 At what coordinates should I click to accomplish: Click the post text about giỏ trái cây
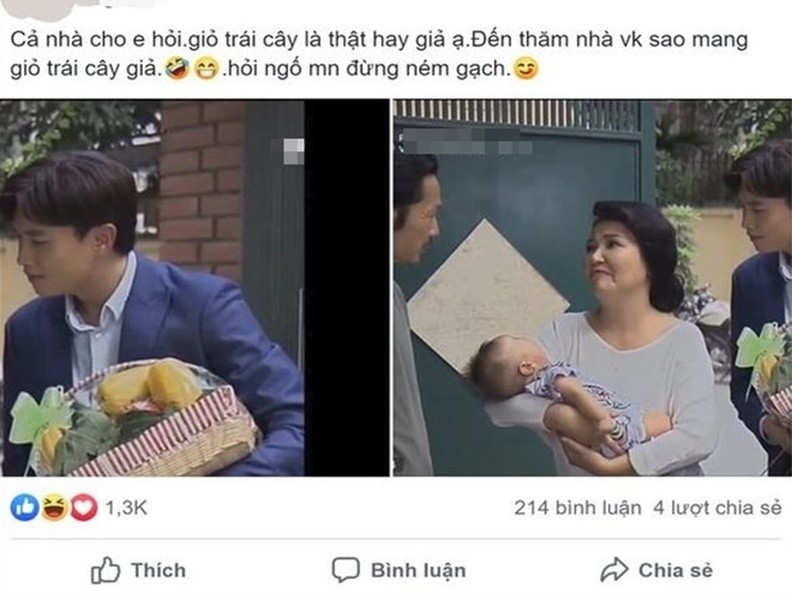[x=379, y=54]
